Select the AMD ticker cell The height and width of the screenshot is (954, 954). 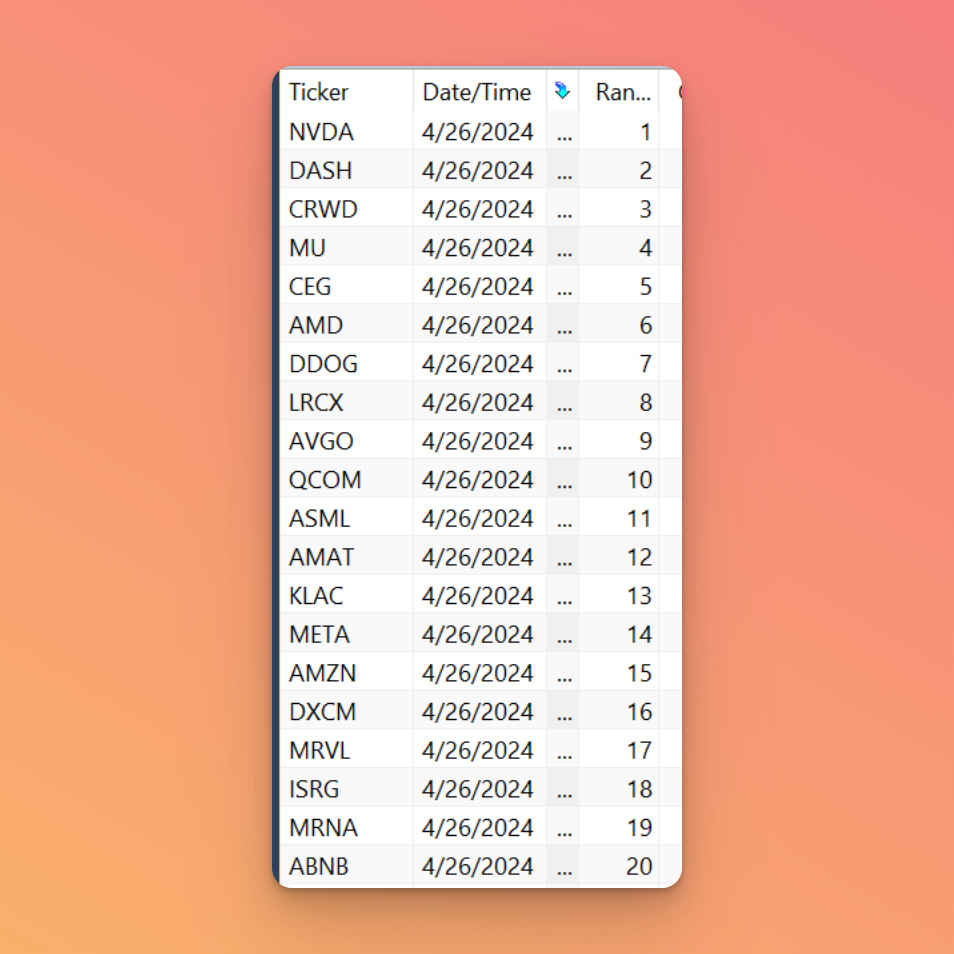[x=346, y=325]
